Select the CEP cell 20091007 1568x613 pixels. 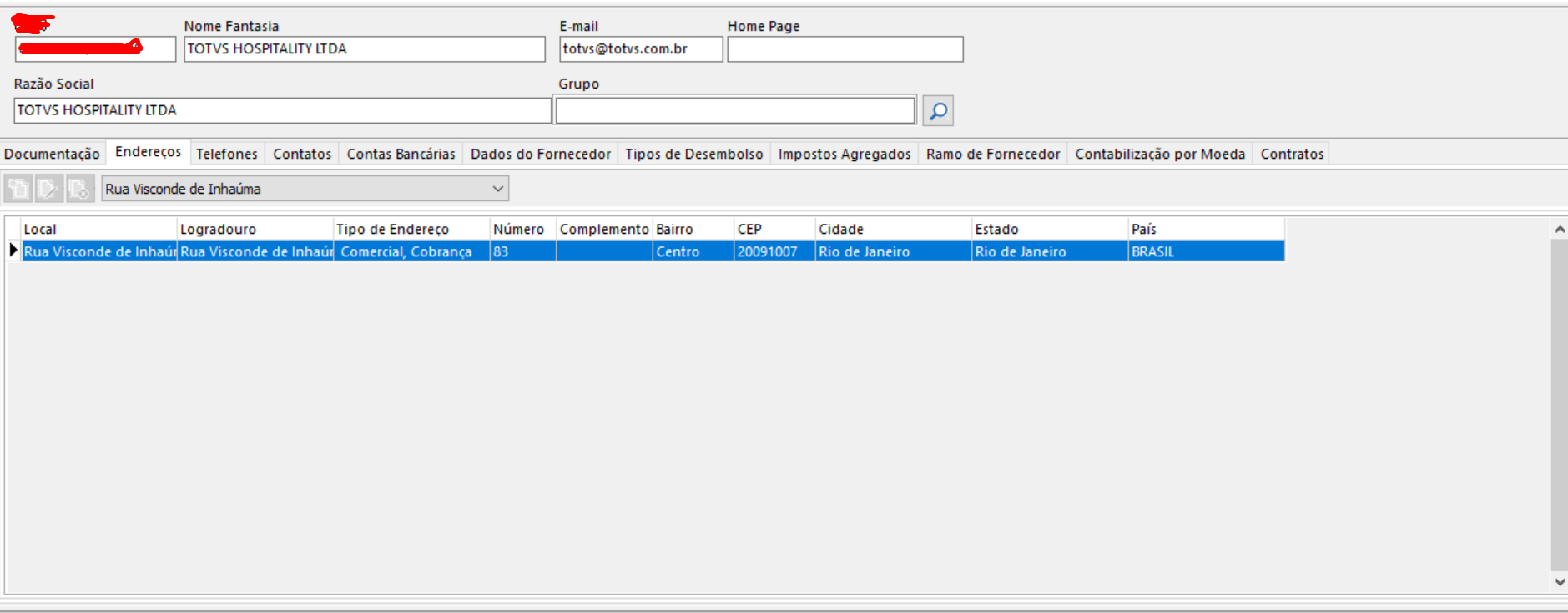(774, 251)
